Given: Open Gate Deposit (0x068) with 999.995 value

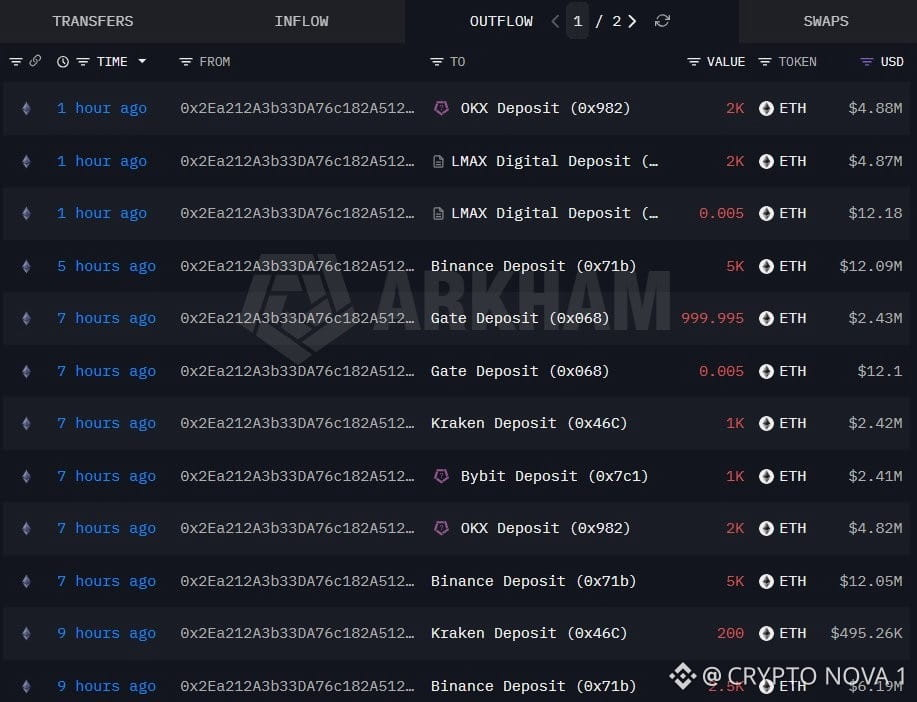Looking at the screenshot, I should (x=520, y=318).
